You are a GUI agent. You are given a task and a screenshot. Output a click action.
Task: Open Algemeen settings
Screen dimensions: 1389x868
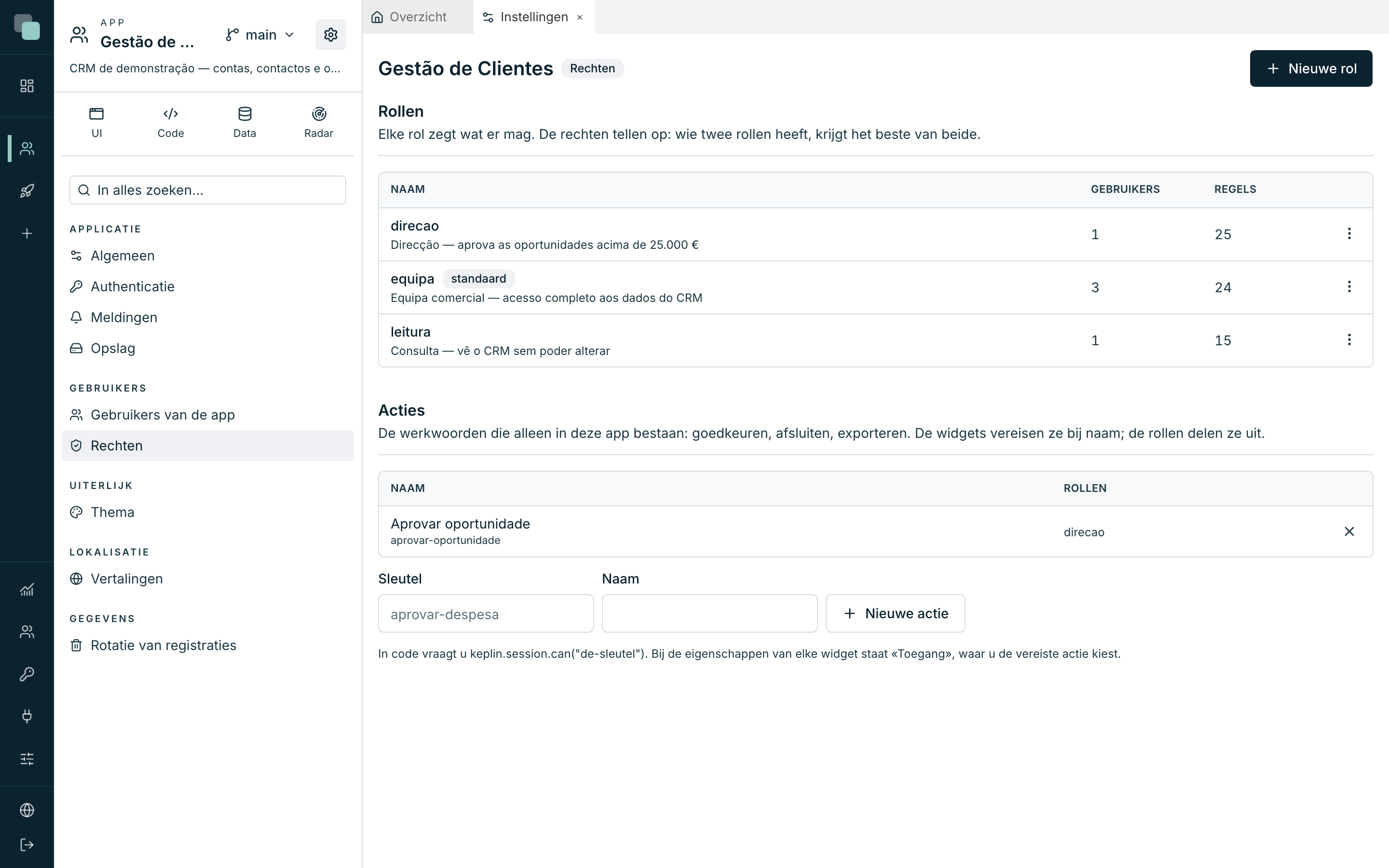pyautogui.click(x=208, y=256)
